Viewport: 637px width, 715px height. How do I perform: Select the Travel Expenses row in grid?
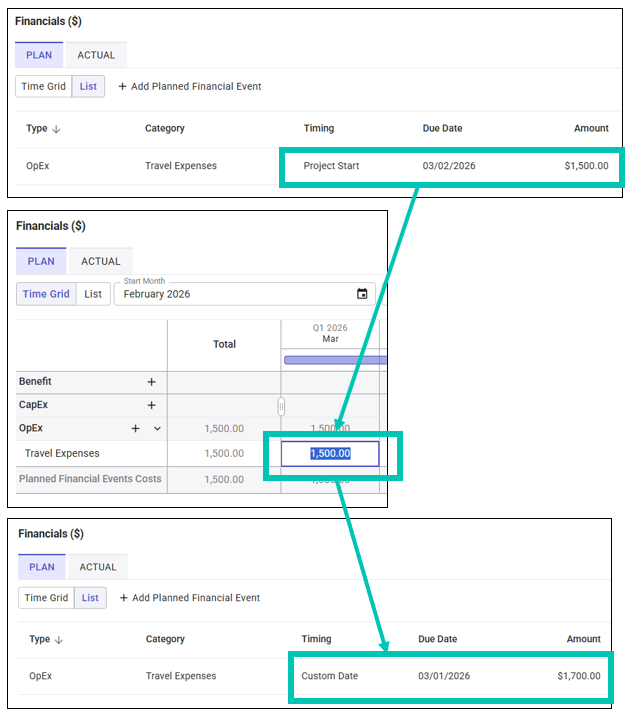click(x=62, y=453)
